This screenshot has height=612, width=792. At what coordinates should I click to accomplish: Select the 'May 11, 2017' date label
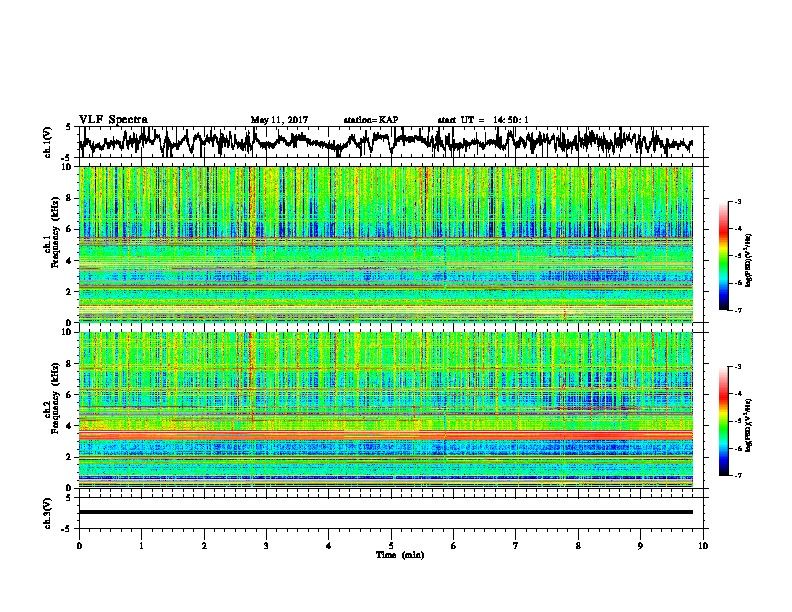(279, 120)
